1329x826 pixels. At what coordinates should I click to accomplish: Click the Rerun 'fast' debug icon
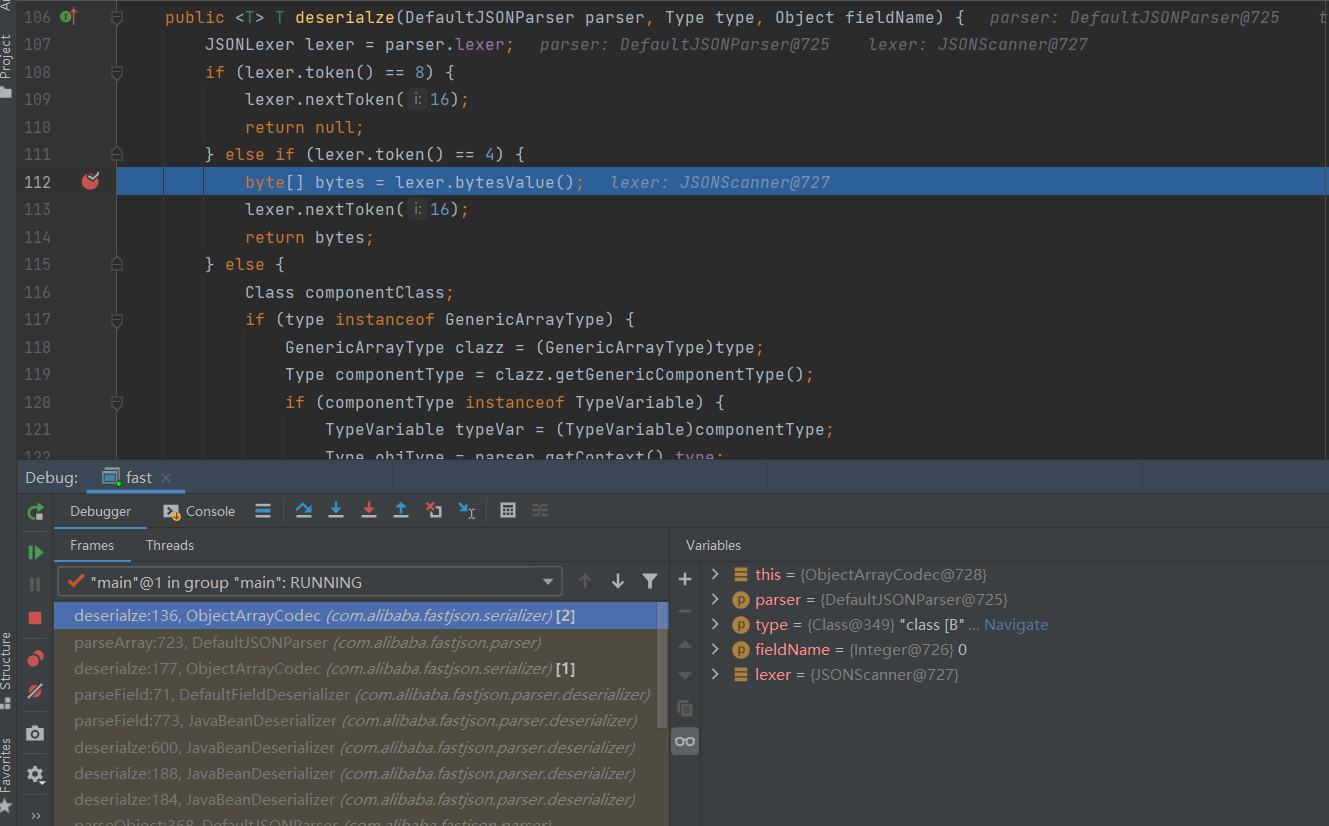pyautogui.click(x=36, y=511)
